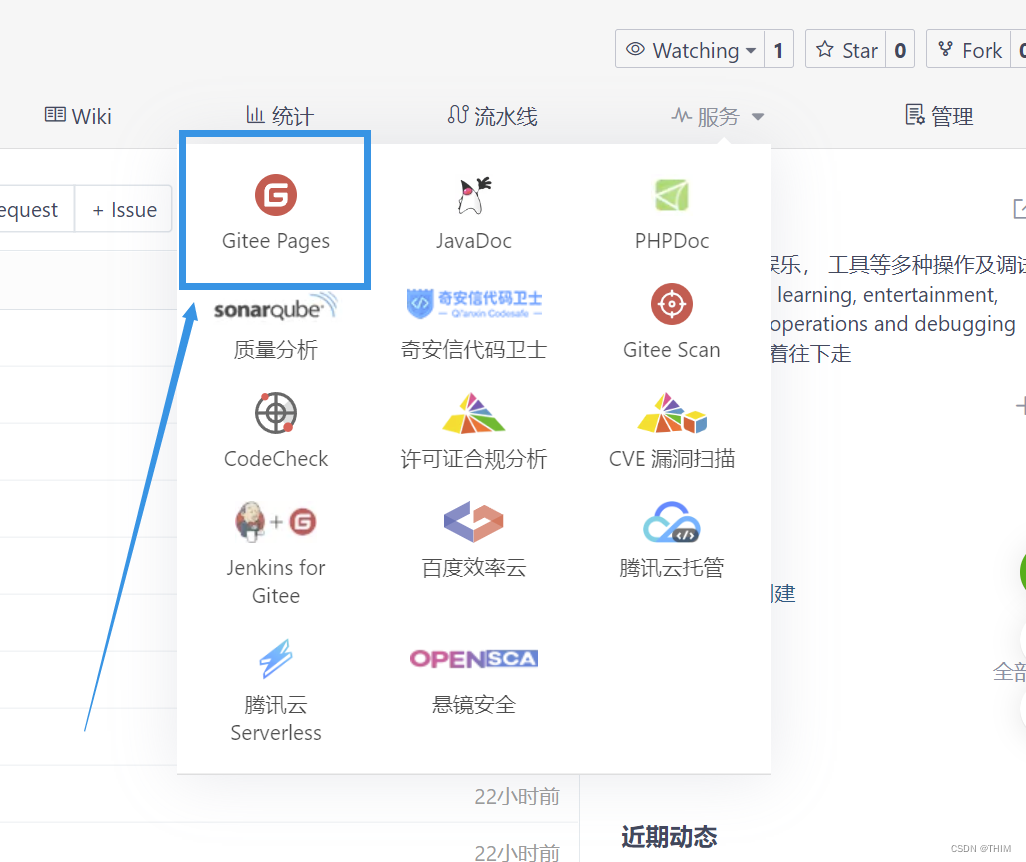Open Gitee Pages service
This screenshot has width=1026, height=862.
275,210
